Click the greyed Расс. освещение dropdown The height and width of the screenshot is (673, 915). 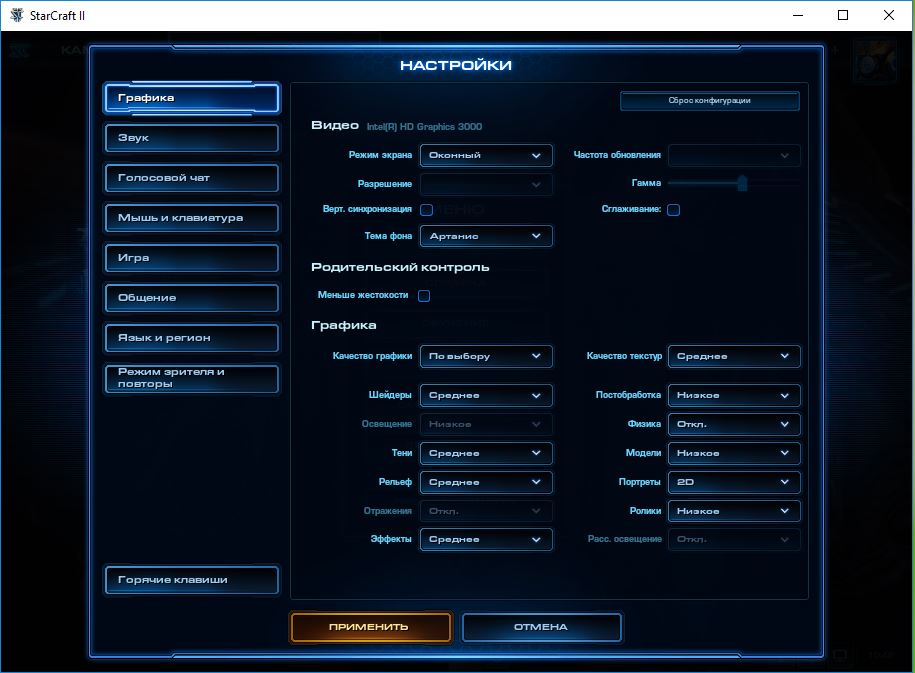tap(734, 539)
